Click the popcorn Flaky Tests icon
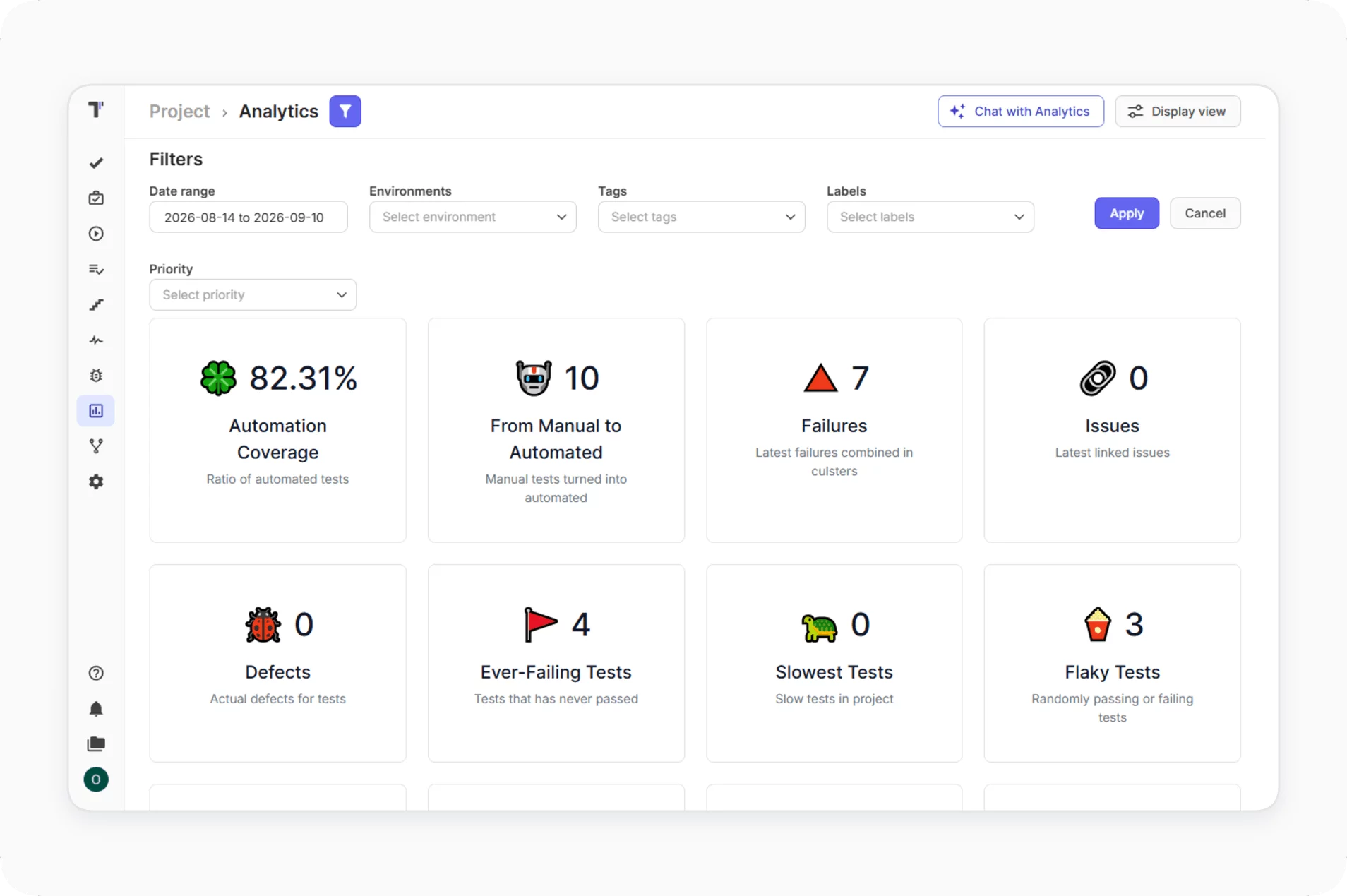Screen dimensions: 1347x896 [x=1098, y=624]
